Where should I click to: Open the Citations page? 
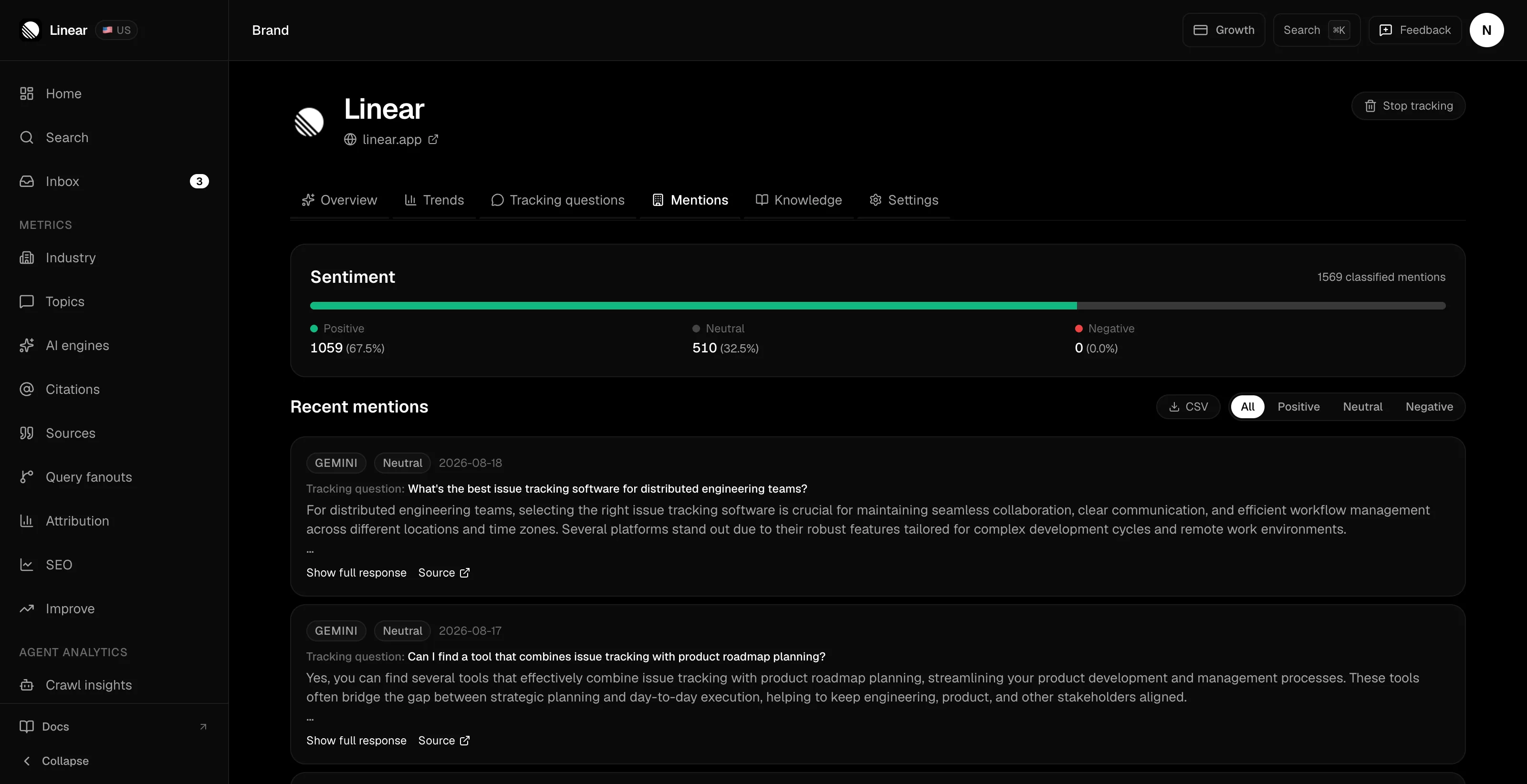pos(114,389)
